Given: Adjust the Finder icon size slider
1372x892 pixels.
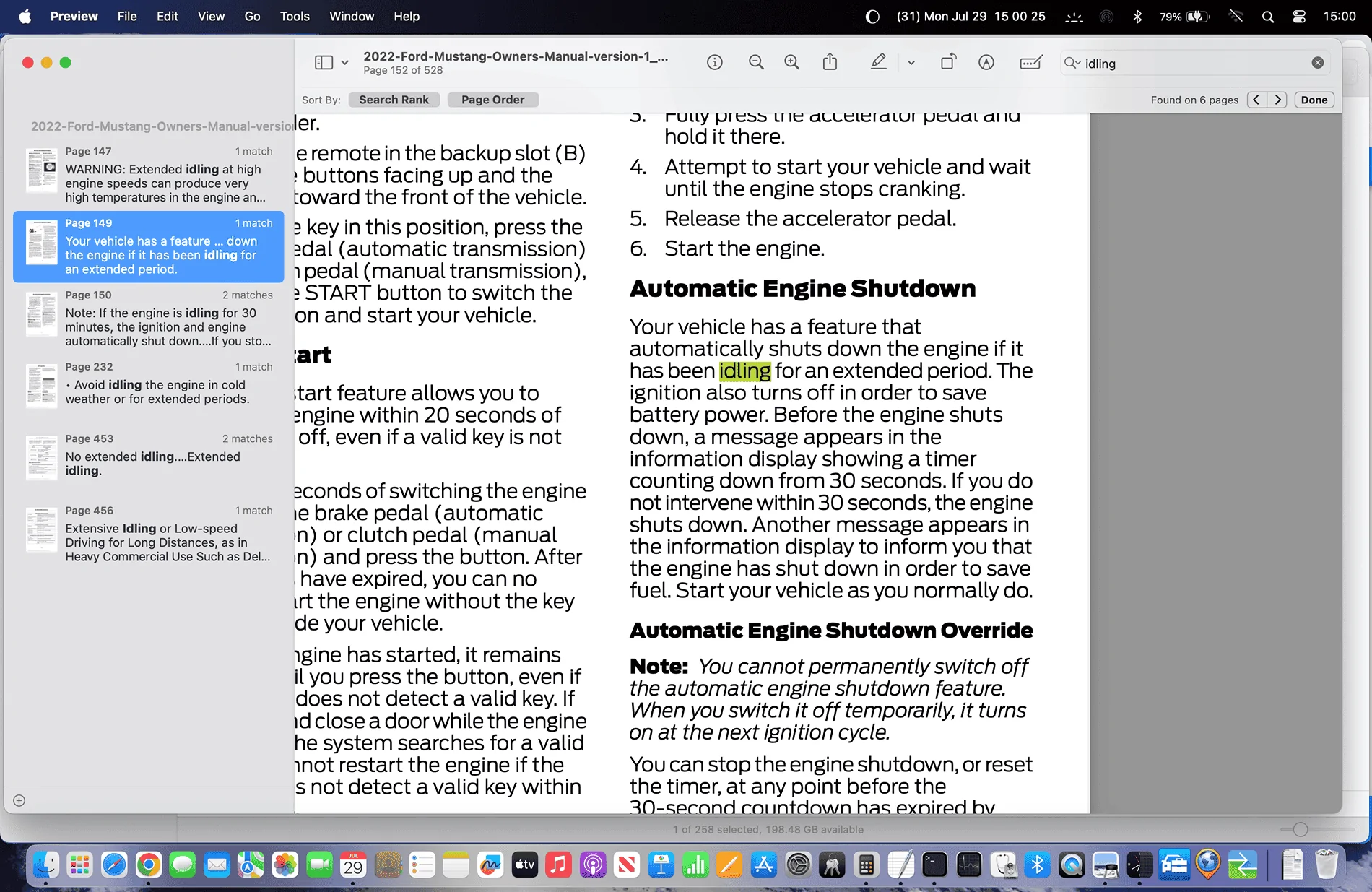Looking at the screenshot, I should click(1301, 829).
